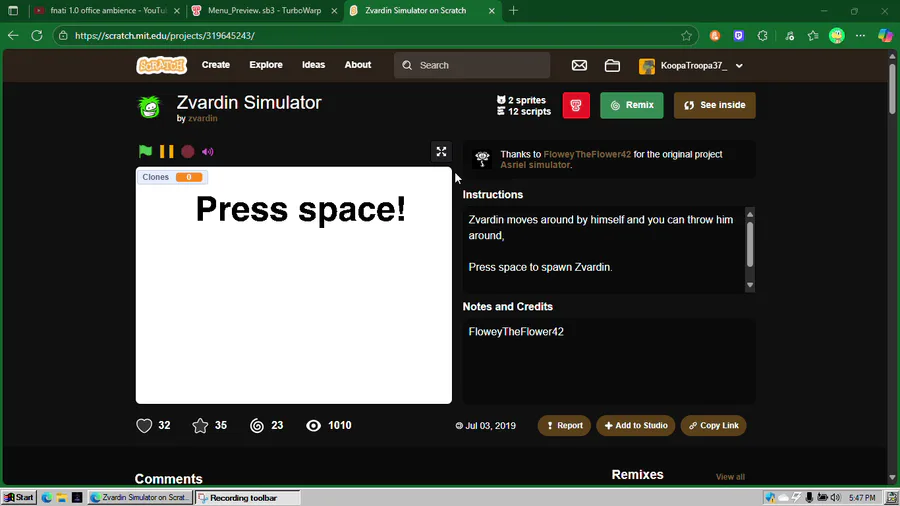Image resolution: width=900 pixels, height=506 pixels.
Task: Click the instructions box scrollbar thumb
Action: pyautogui.click(x=750, y=244)
